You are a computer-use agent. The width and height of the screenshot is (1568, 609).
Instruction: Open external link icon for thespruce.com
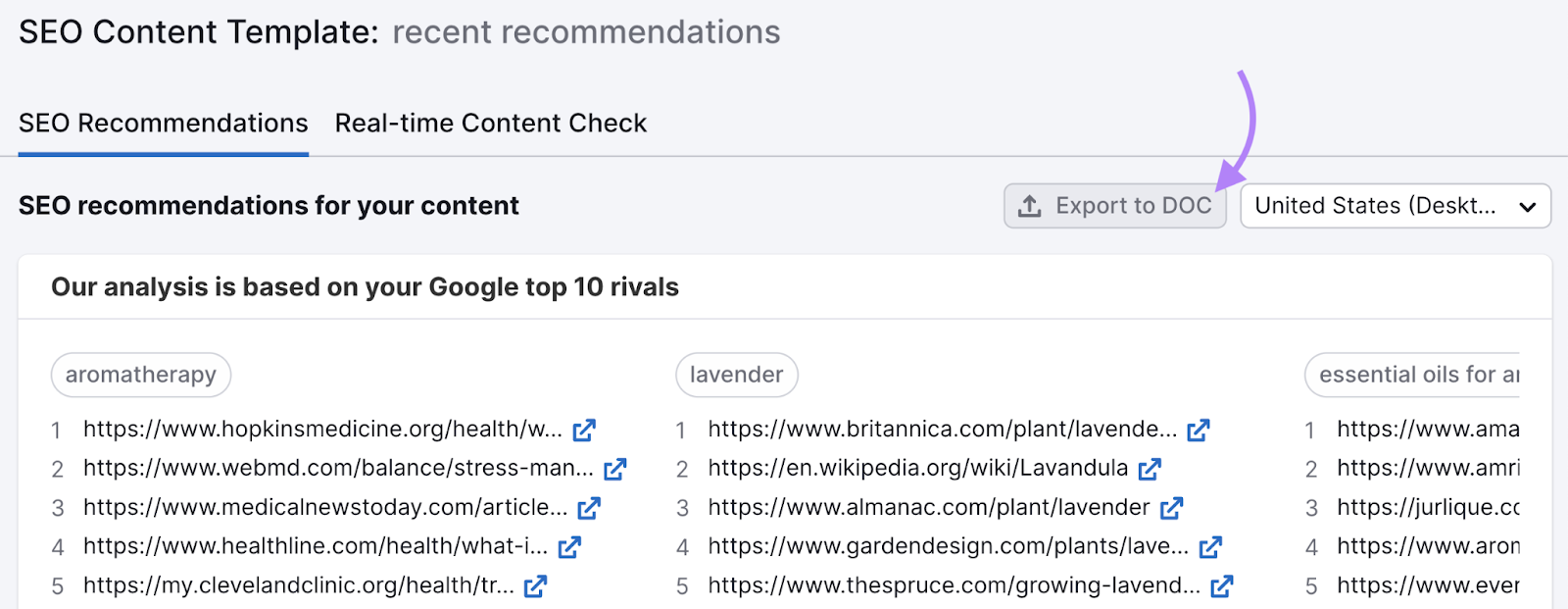tap(1221, 586)
